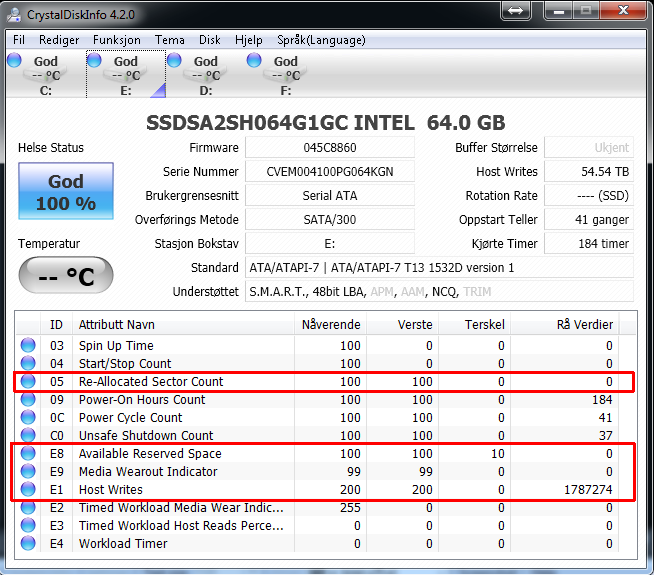Click status orb of Spin Up Time row
Viewport: 654px width, 575px height.
(28, 345)
